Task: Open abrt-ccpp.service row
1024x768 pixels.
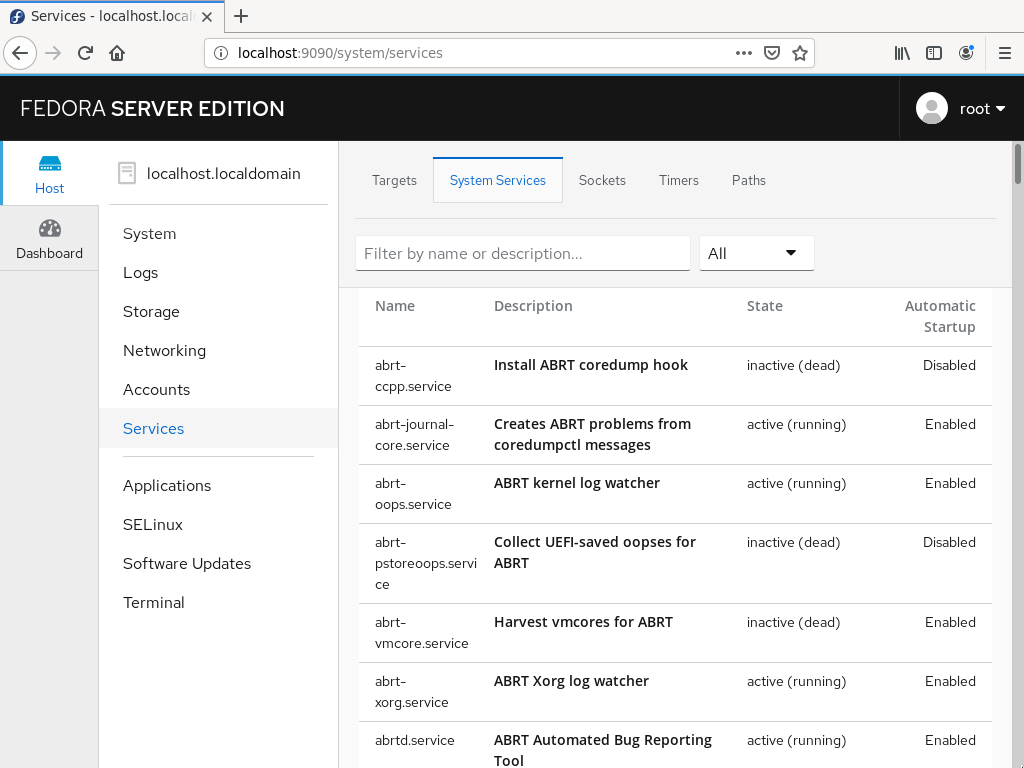Action: pos(675,376)
